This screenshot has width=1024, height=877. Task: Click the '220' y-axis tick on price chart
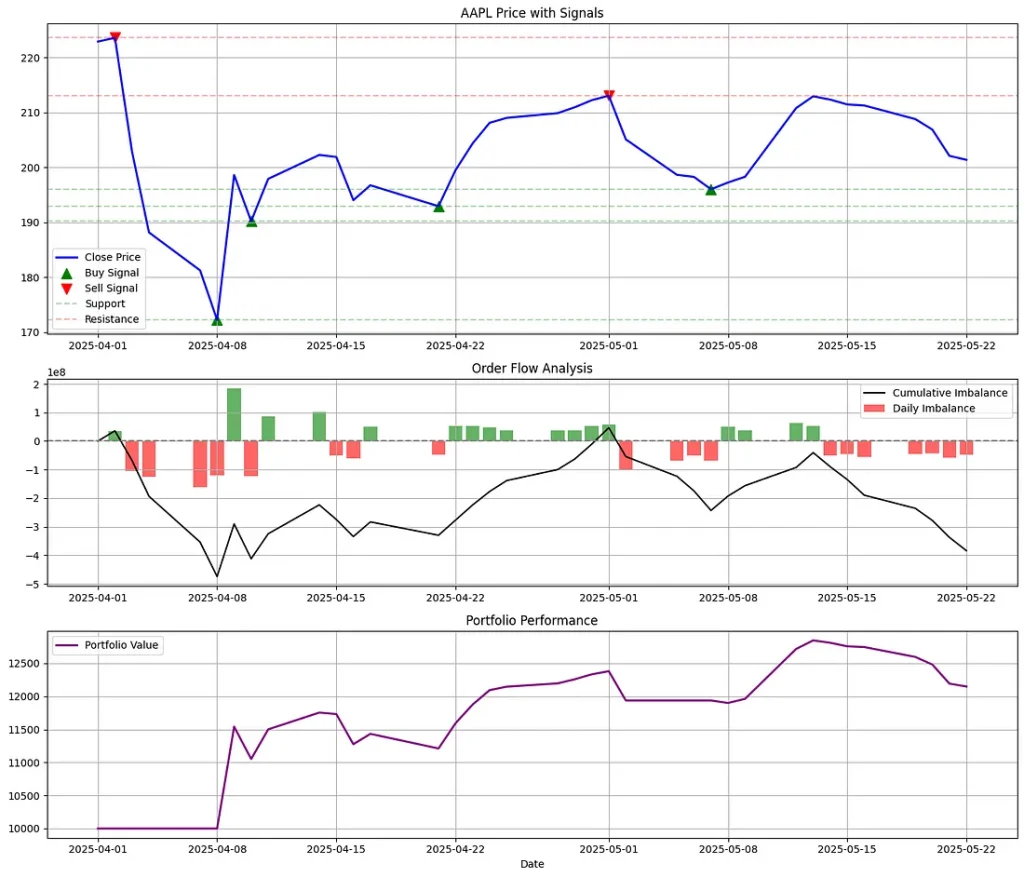click(x=30, y=58)
